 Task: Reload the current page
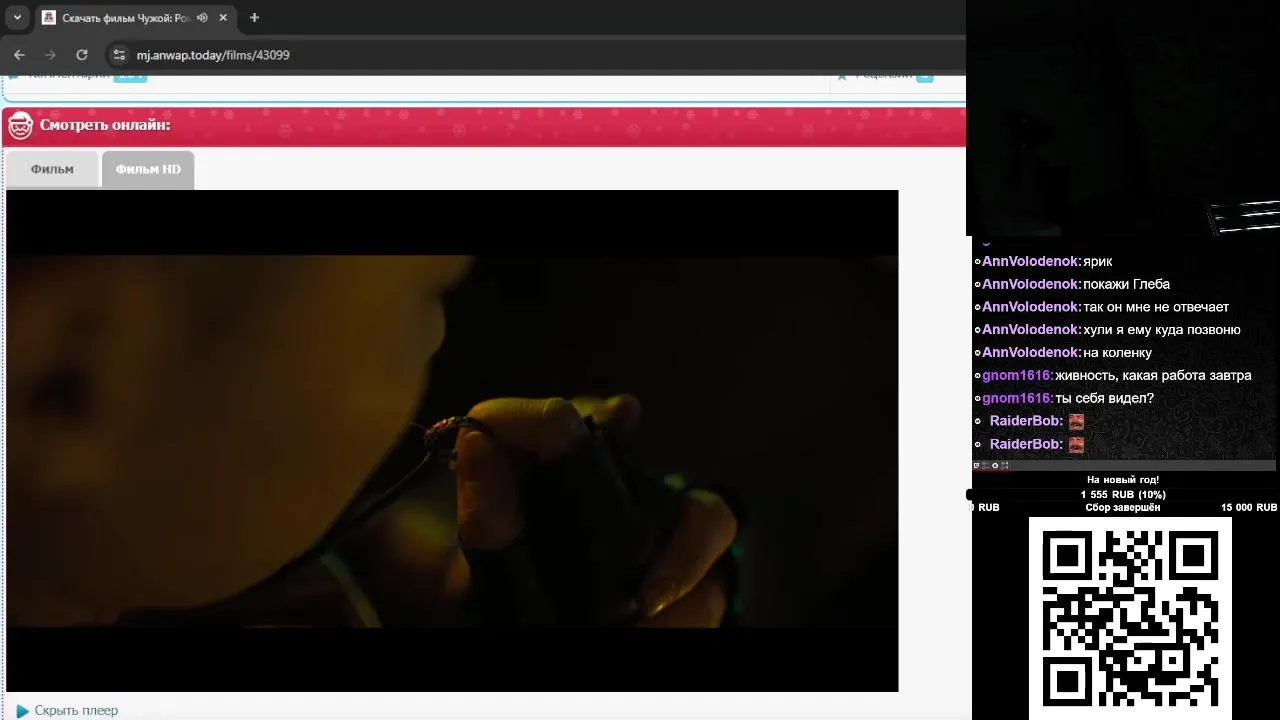click(82, 55)
